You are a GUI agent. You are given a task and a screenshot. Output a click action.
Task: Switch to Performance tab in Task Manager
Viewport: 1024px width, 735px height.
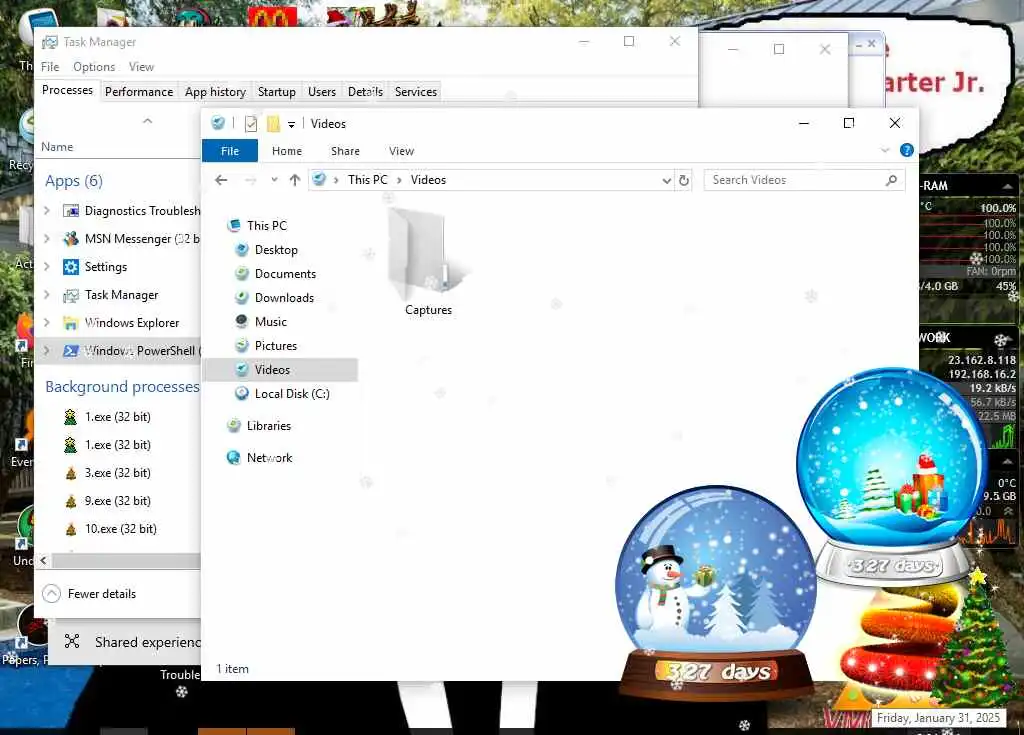[x=138, y=91]
